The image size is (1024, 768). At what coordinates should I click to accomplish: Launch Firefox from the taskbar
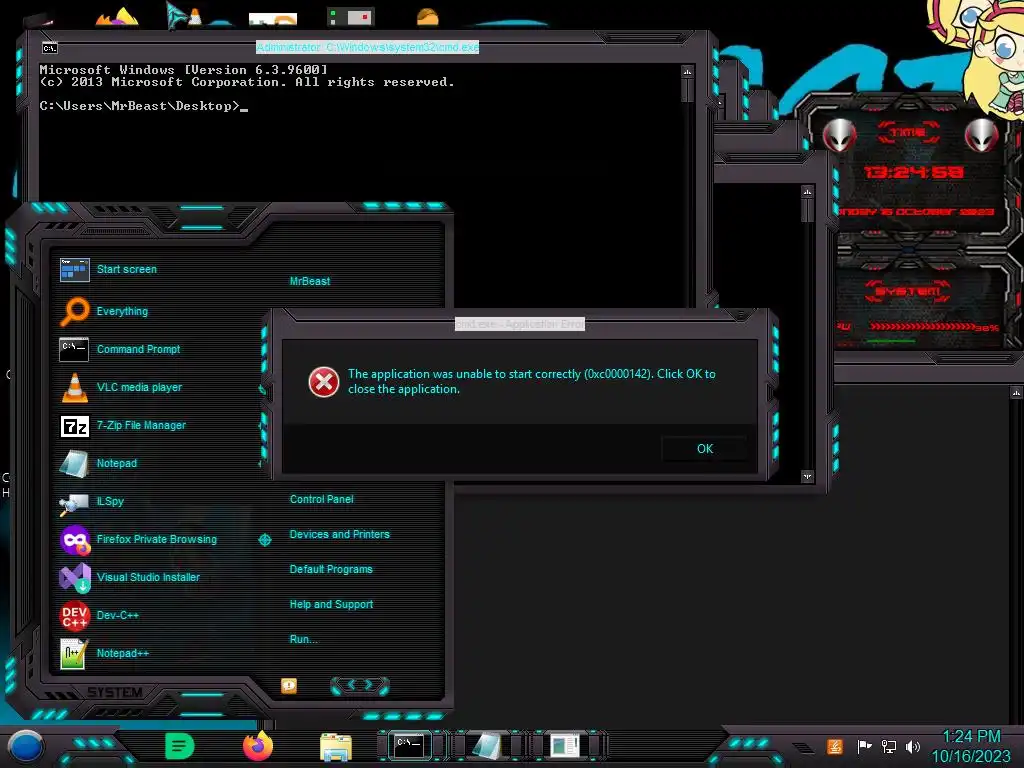tap(258, 746)
